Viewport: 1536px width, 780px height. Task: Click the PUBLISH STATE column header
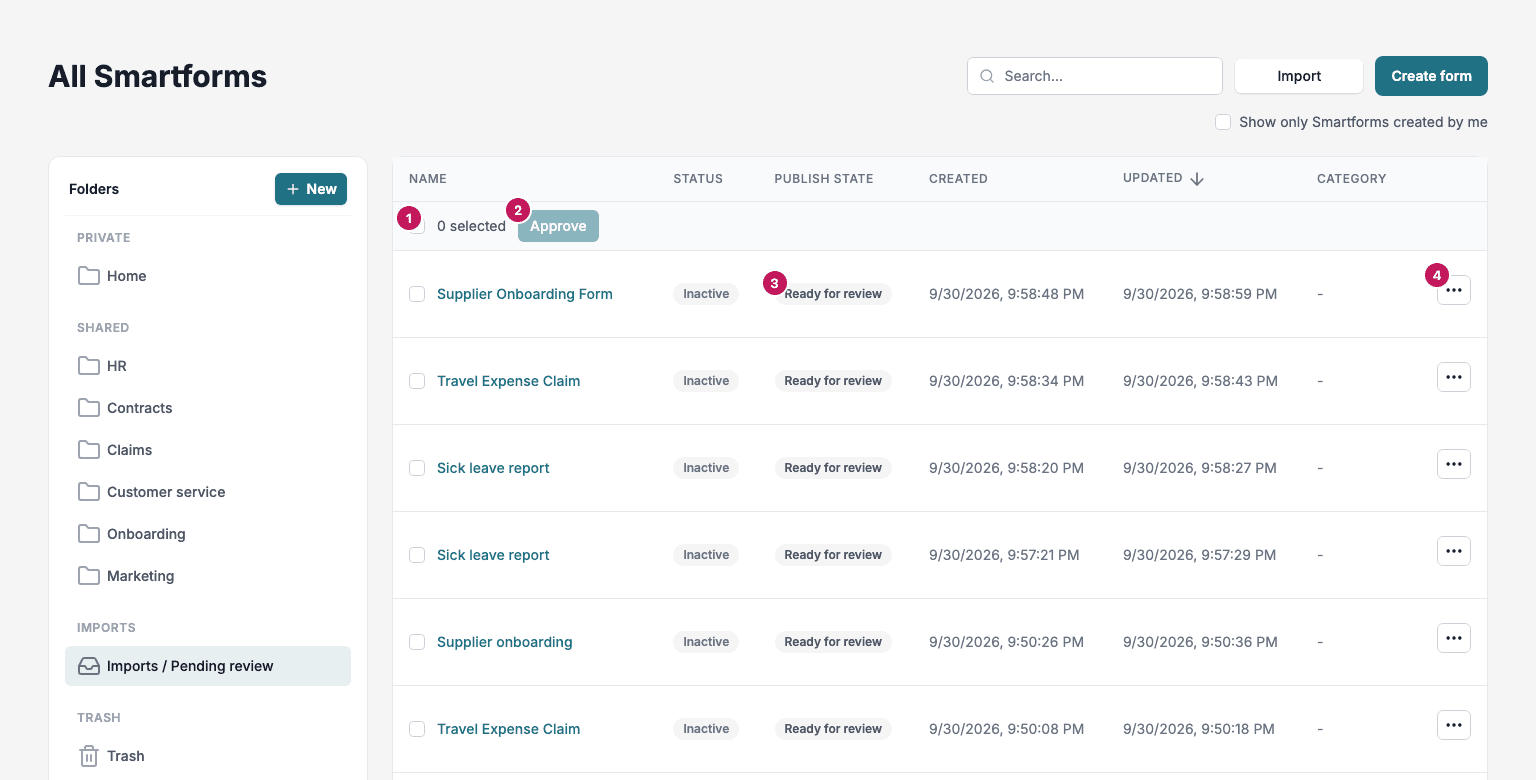[824, 179]
